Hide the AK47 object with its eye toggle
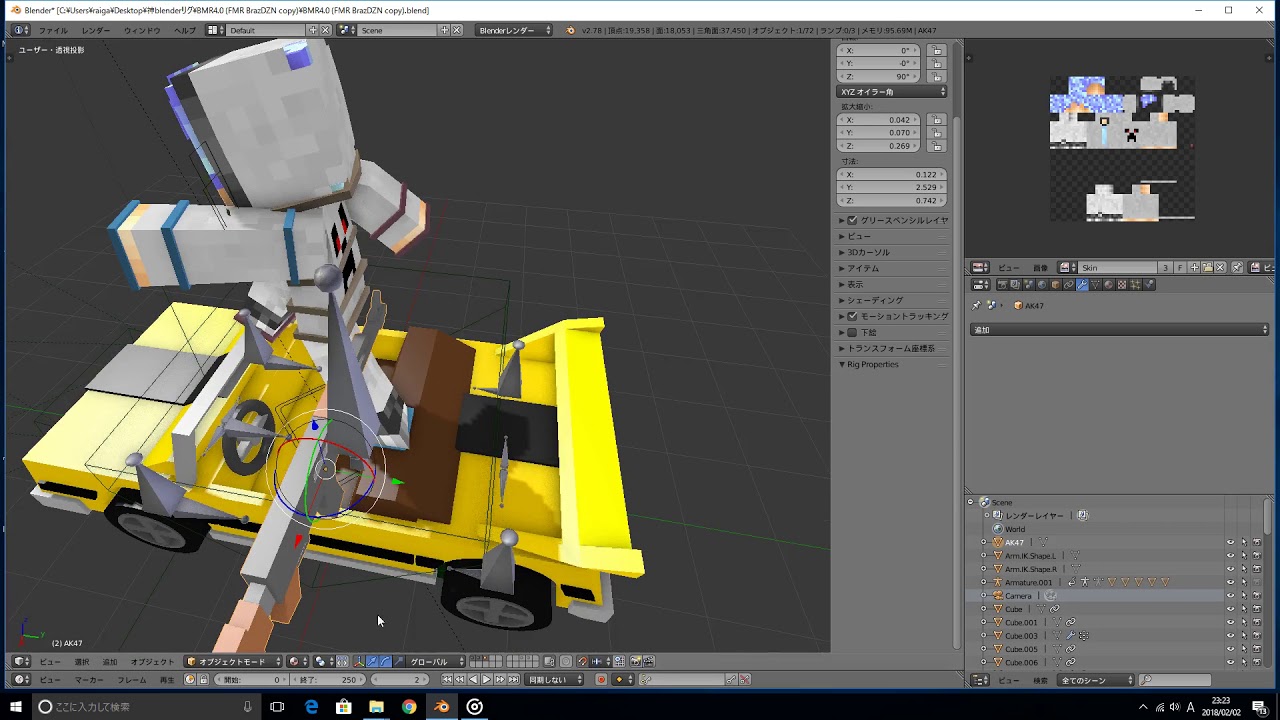Viewport: 1280px width, 720px height. [x=1230, y=542]
